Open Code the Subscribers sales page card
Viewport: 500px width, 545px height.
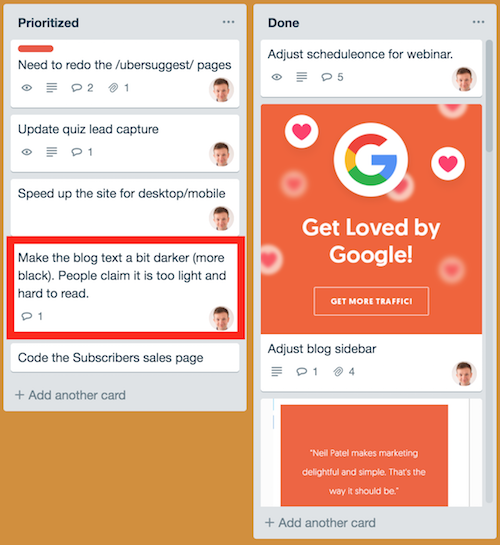125,358
